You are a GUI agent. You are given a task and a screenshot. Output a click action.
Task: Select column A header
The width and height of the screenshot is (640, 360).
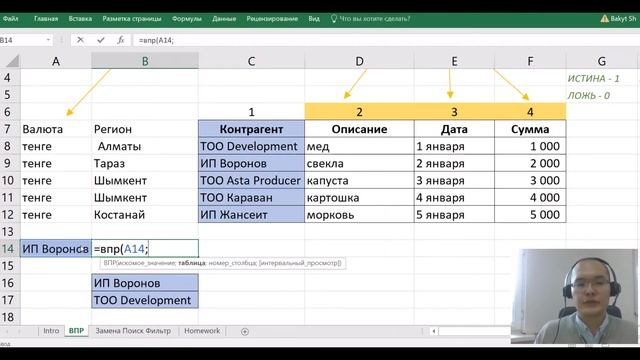point(56,61)
